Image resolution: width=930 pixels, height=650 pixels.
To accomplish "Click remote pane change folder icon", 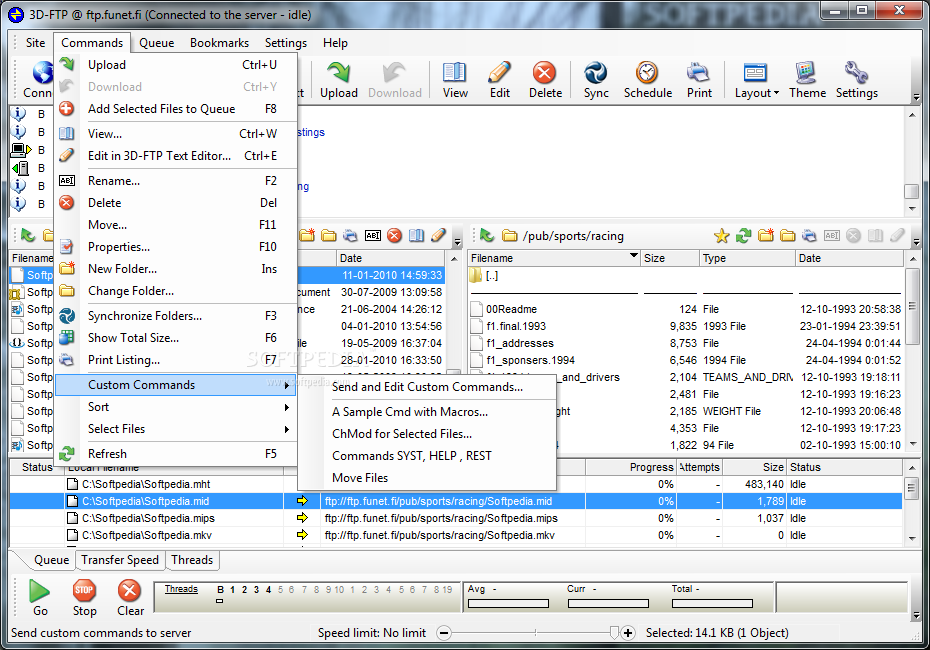I will click(x=788, y=236).
